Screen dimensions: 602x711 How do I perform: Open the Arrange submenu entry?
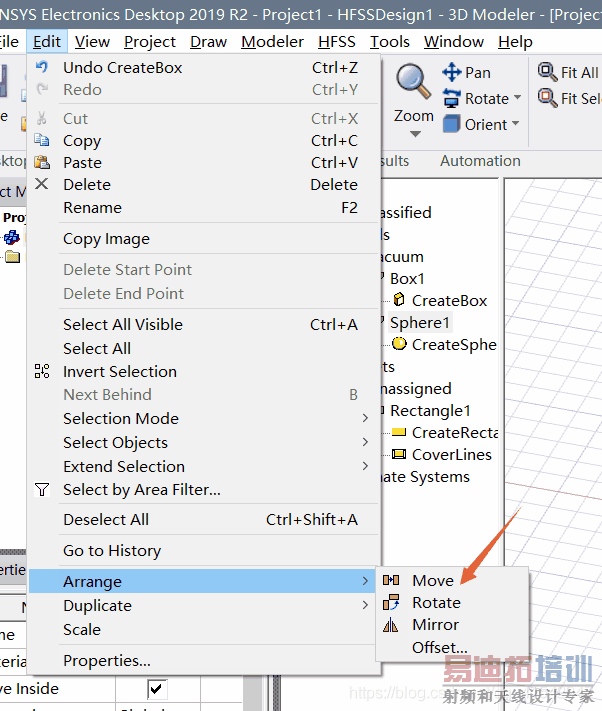click(203, 581)
